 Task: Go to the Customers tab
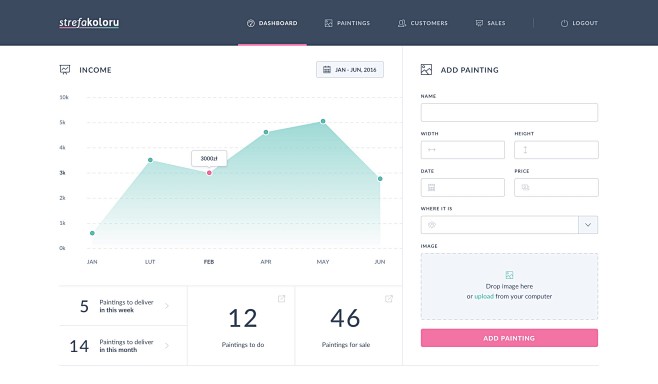[423, 23]
